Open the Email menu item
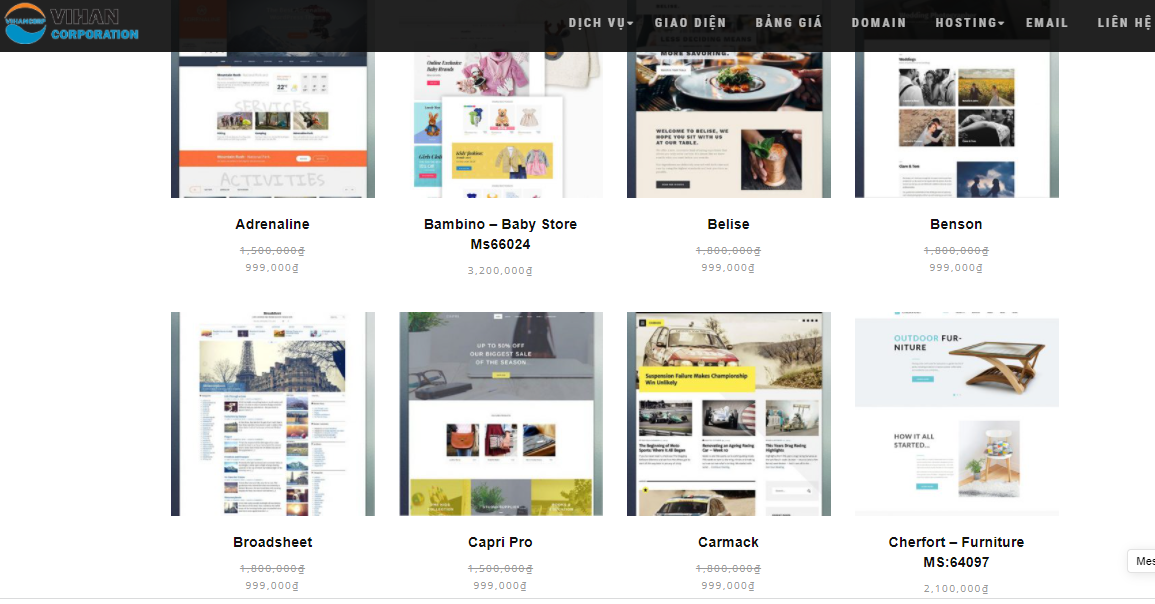This screenshot has height=604, width=1155. pyautogui.click(x=1047, y=23)
